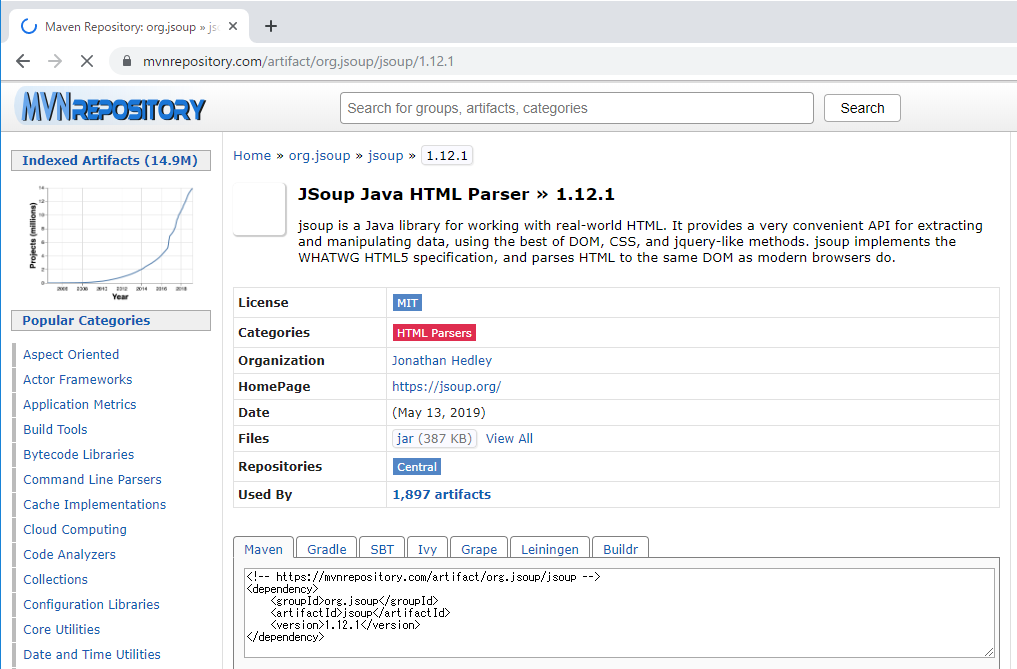This screenshot has width=1017, height=669.
Task: Open the 1,897 artifacts link
Action: tap(442, 494)
